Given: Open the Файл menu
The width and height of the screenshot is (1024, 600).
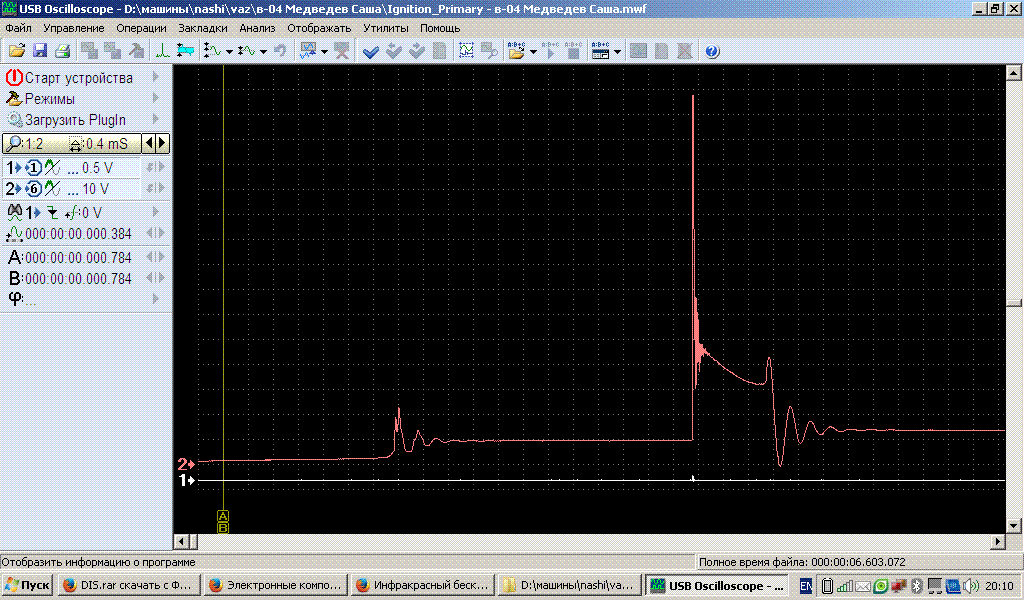Looking at the screenshot, I should (x=18, y=28).
